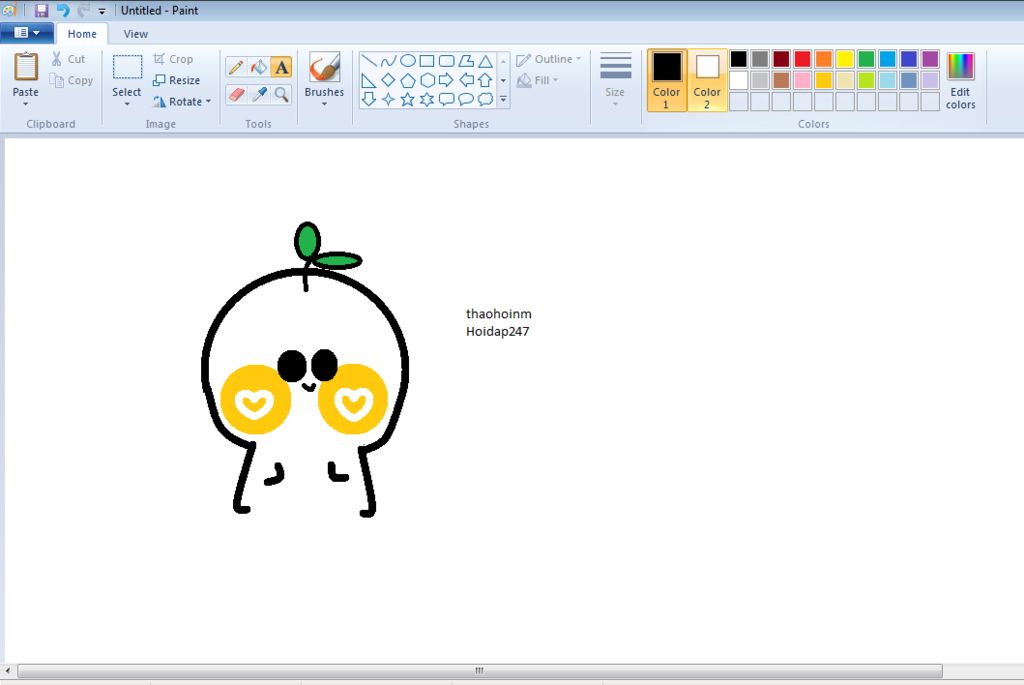Open the shape Outline dropdown
The height and width of the screenshot is (685, 1024).
pos(549,59)
